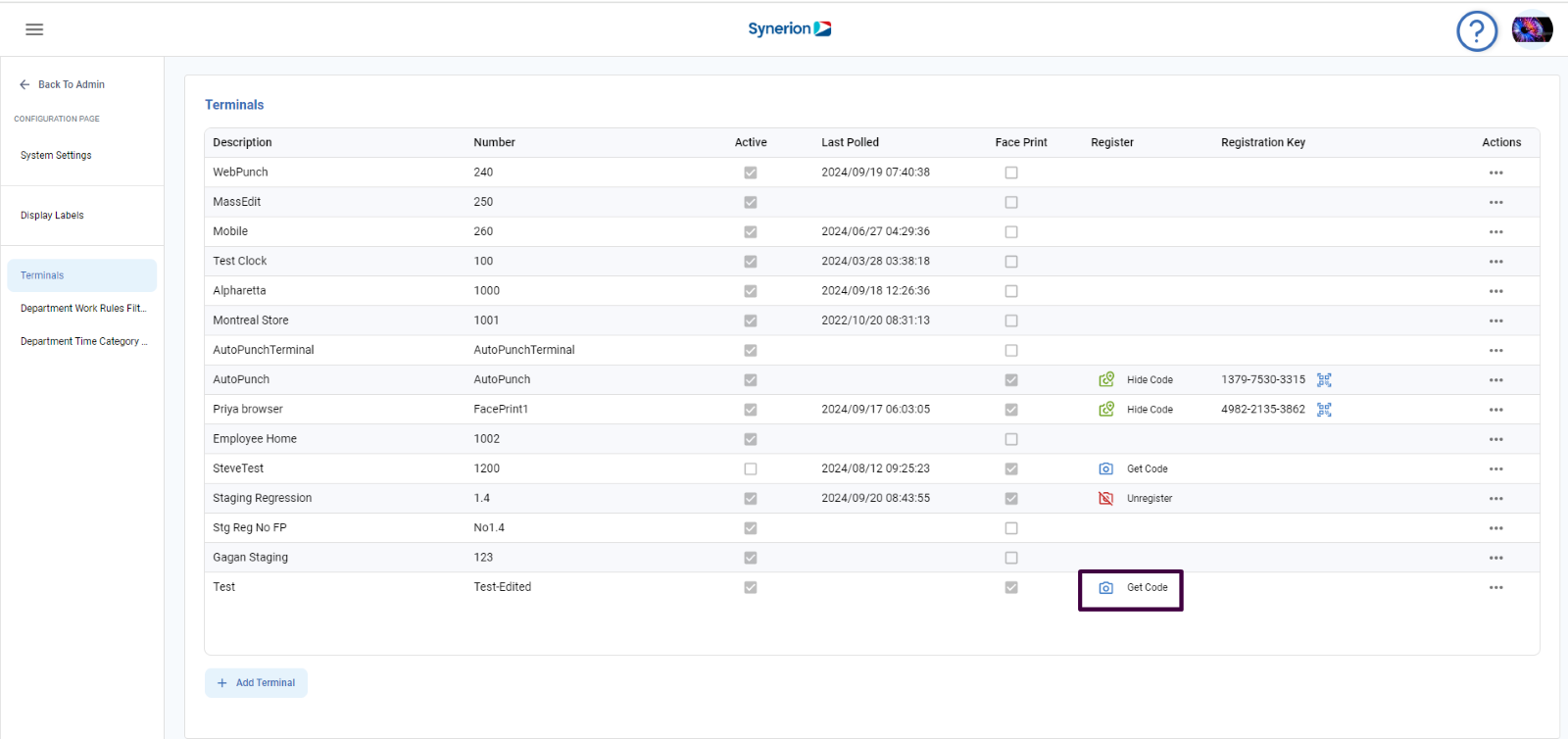1568x739 pixels.
Task: Click the Description column header
Action: [x=242, y=142]
